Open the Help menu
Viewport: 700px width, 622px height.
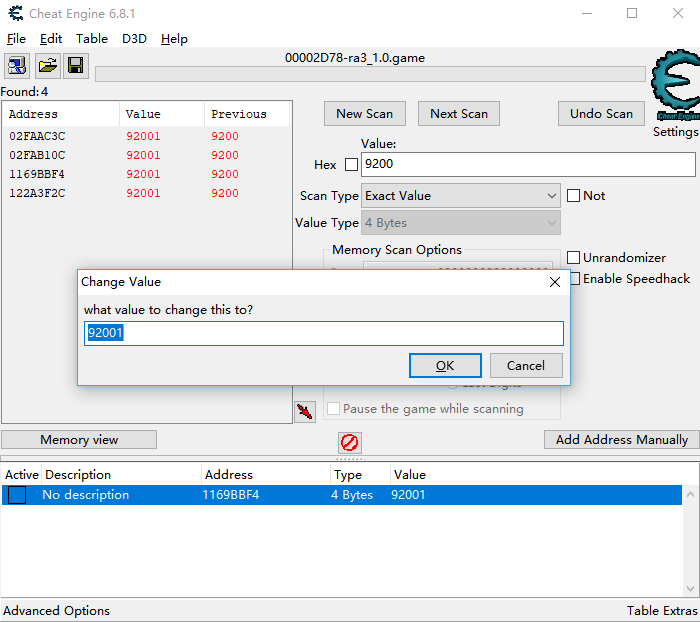174,39
